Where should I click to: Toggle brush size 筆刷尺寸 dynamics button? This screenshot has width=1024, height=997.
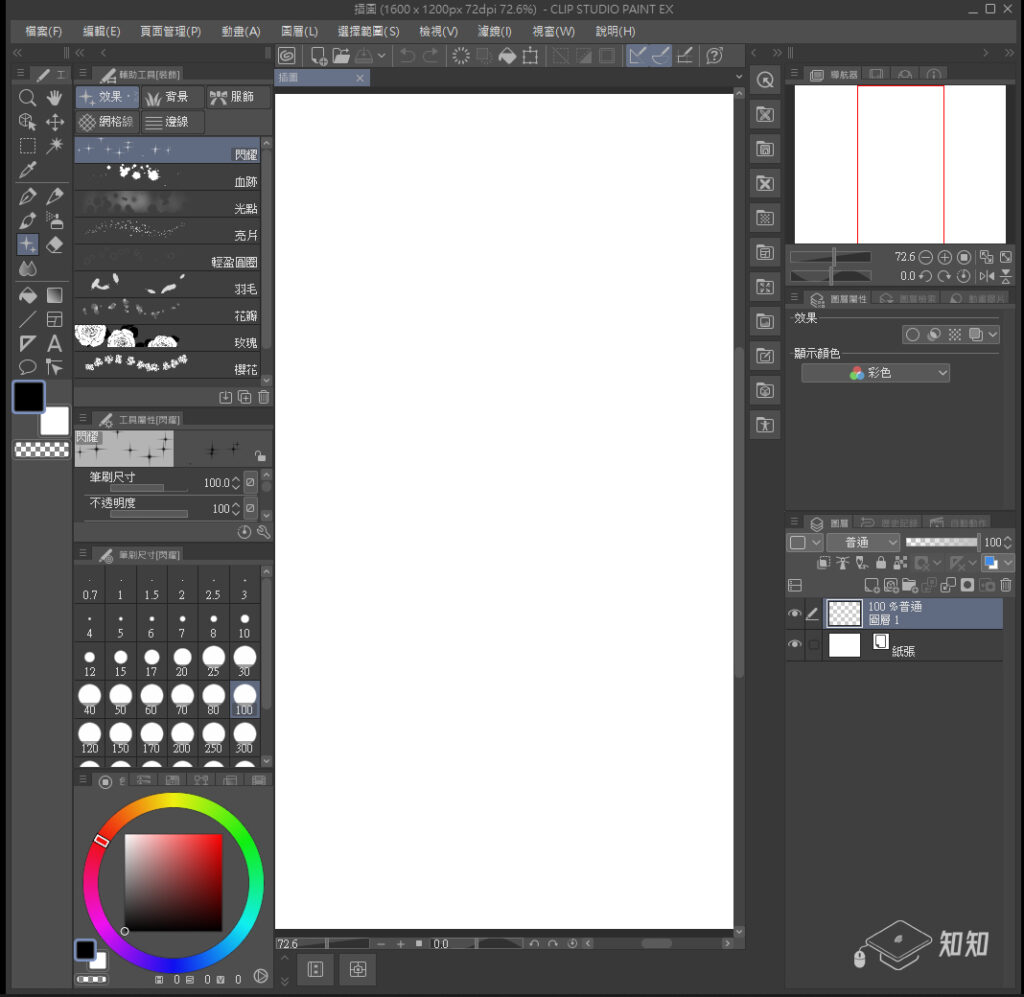click(250, 483)
